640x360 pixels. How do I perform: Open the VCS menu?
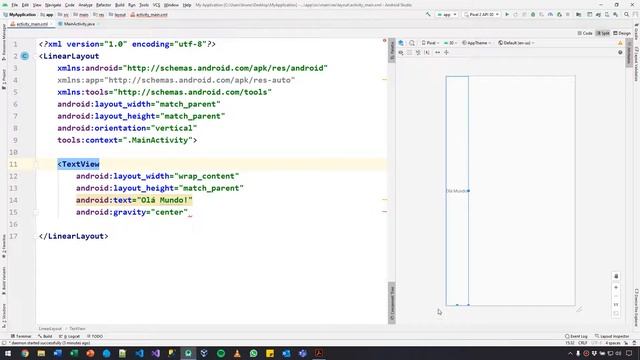point(156,5)
